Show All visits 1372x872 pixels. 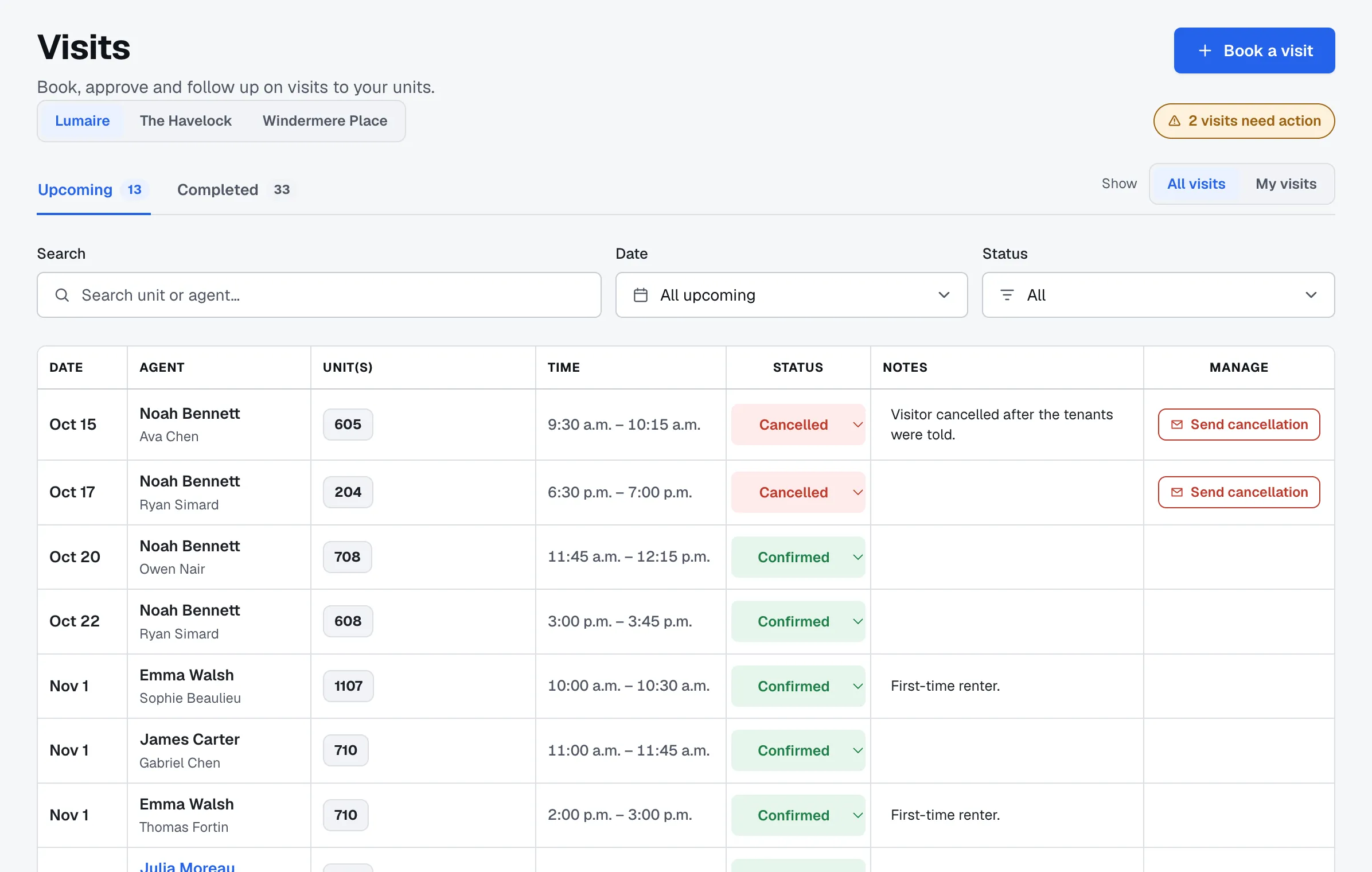pyautogui.click(x=1196, y=184)
